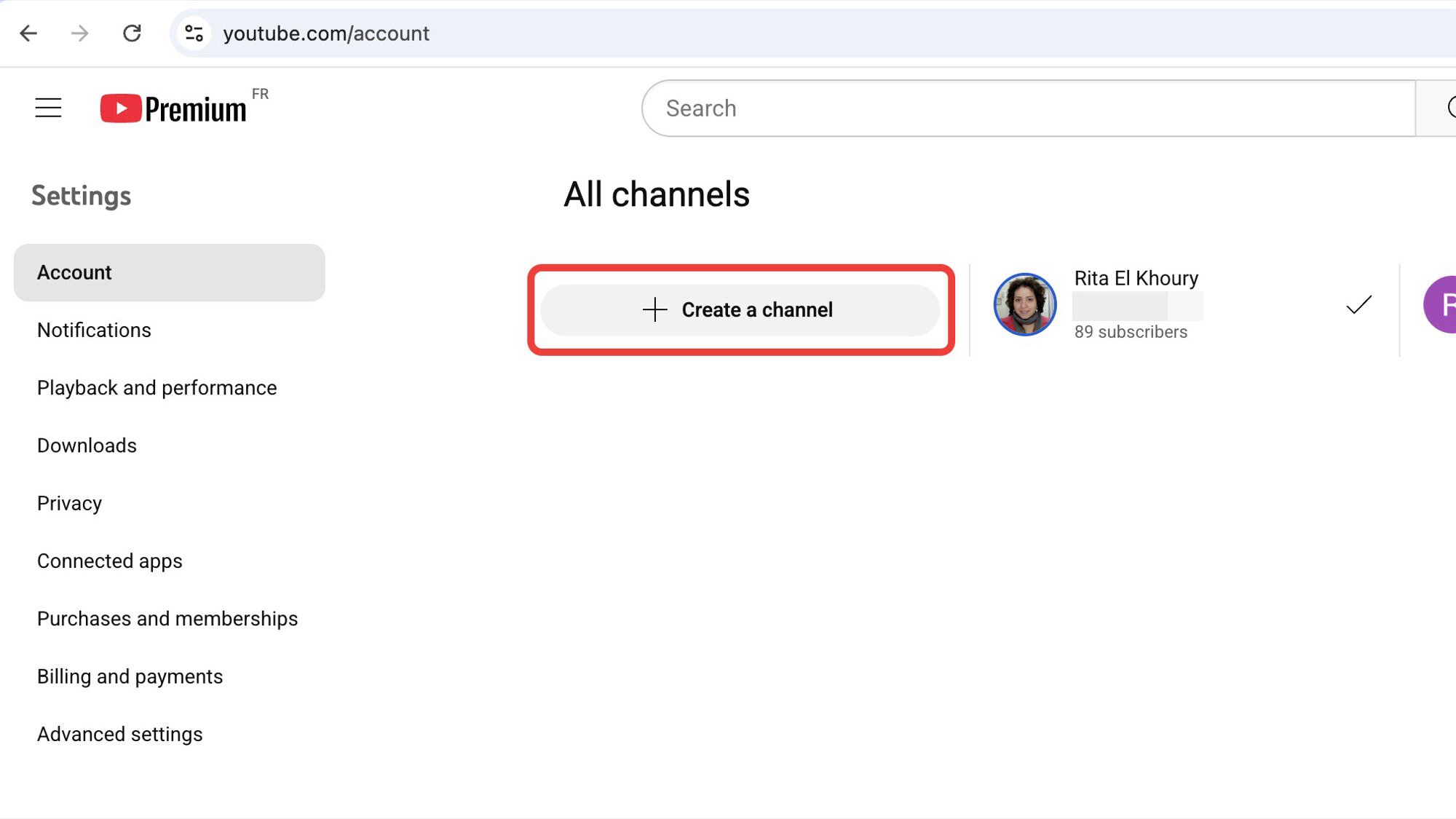Select the Rita El Khoury channel checkmark
This screenshot has height=819, width=1456.
(1357, 306)
